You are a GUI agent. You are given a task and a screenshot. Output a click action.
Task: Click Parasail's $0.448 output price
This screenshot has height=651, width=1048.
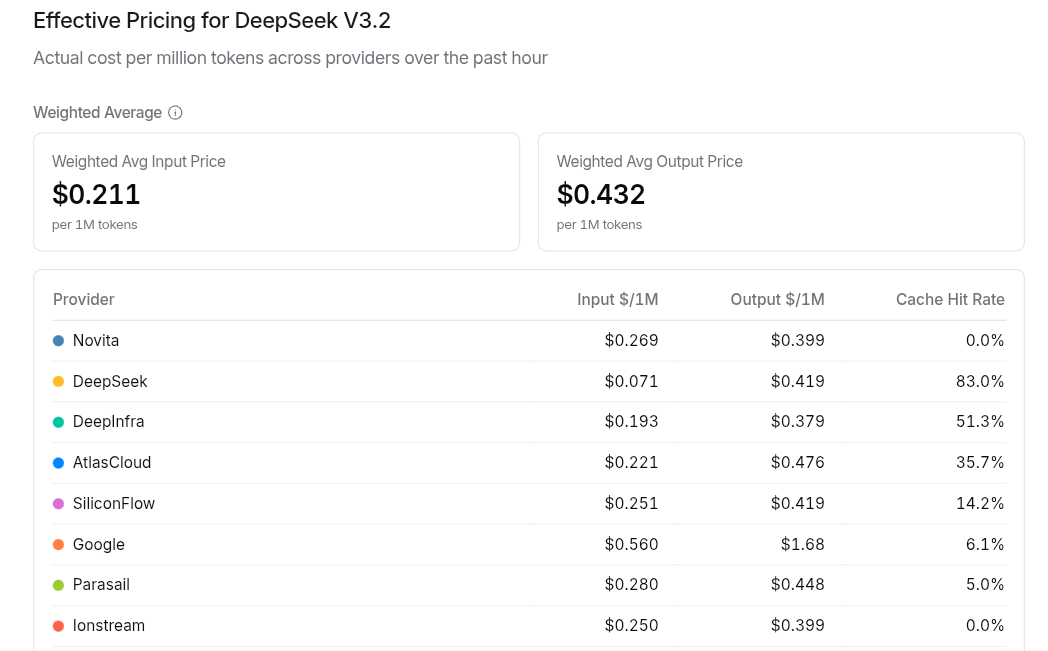(x=797, y=585)
